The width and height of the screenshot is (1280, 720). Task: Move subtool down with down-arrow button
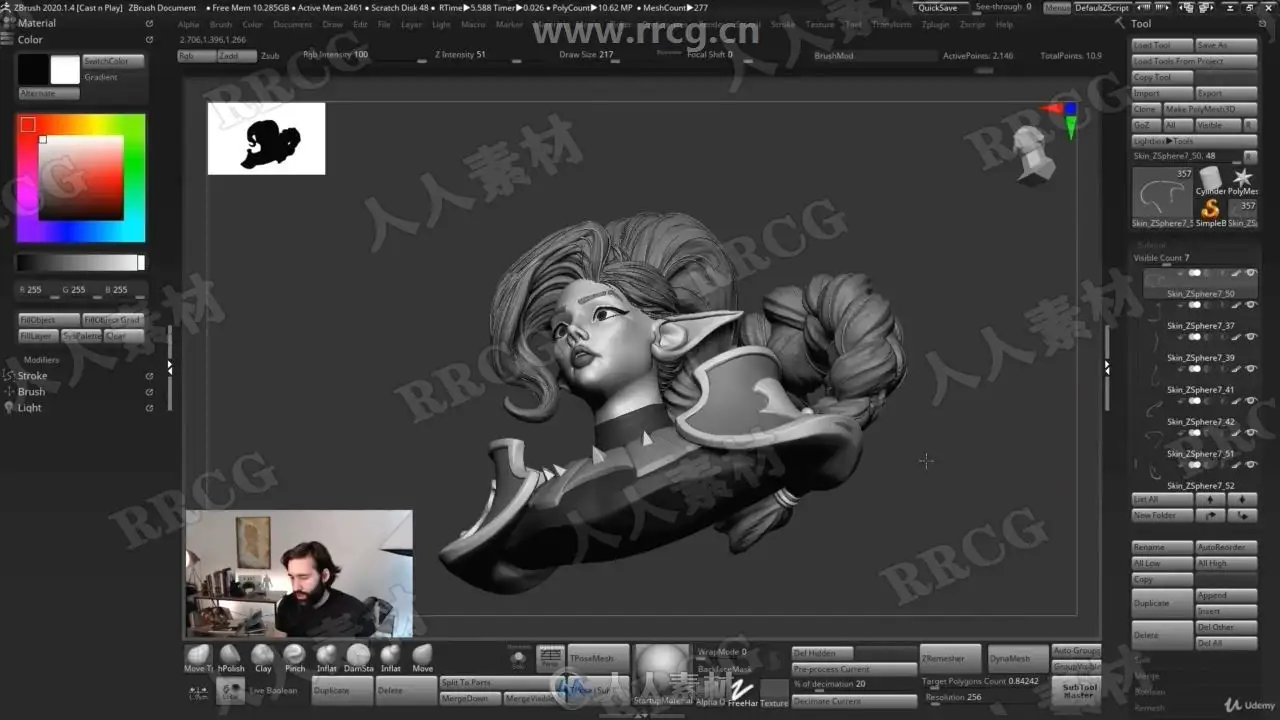point(1242,499)
